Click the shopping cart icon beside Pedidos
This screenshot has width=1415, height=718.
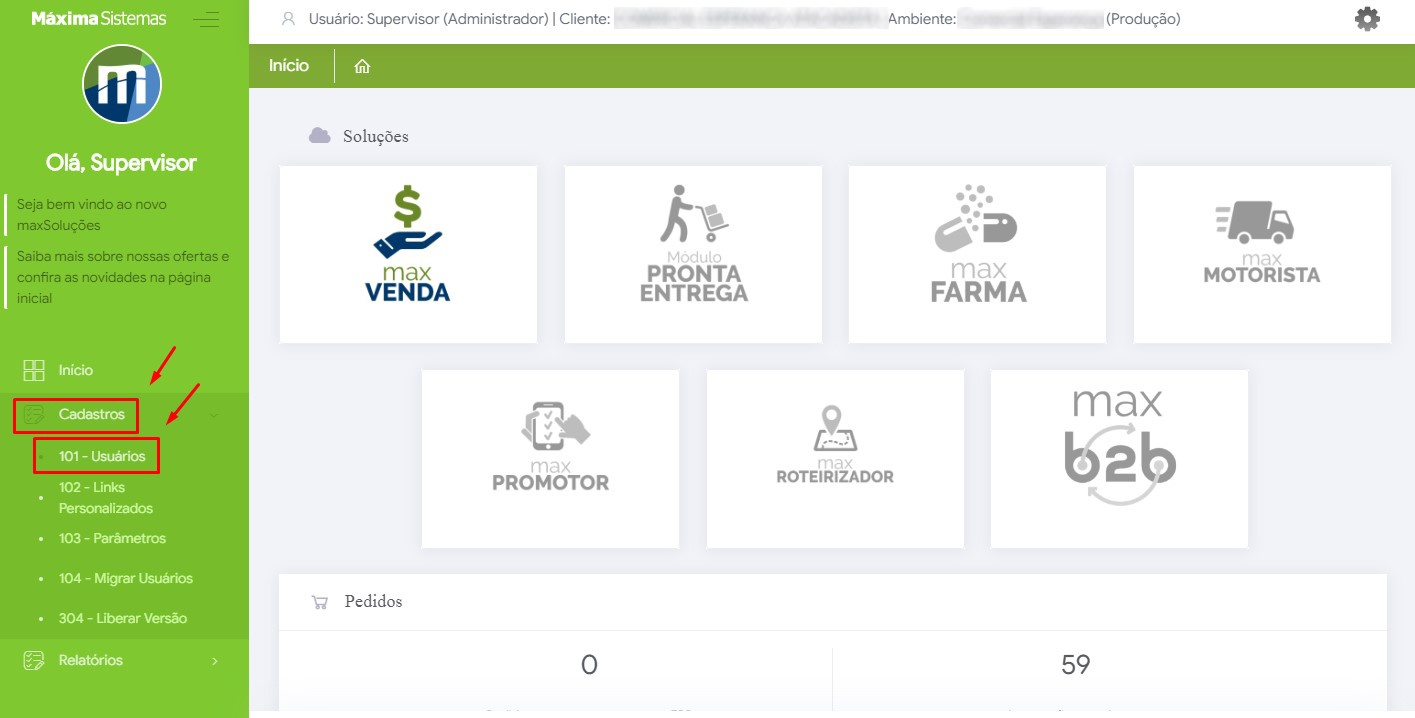(x=320, y=602)
